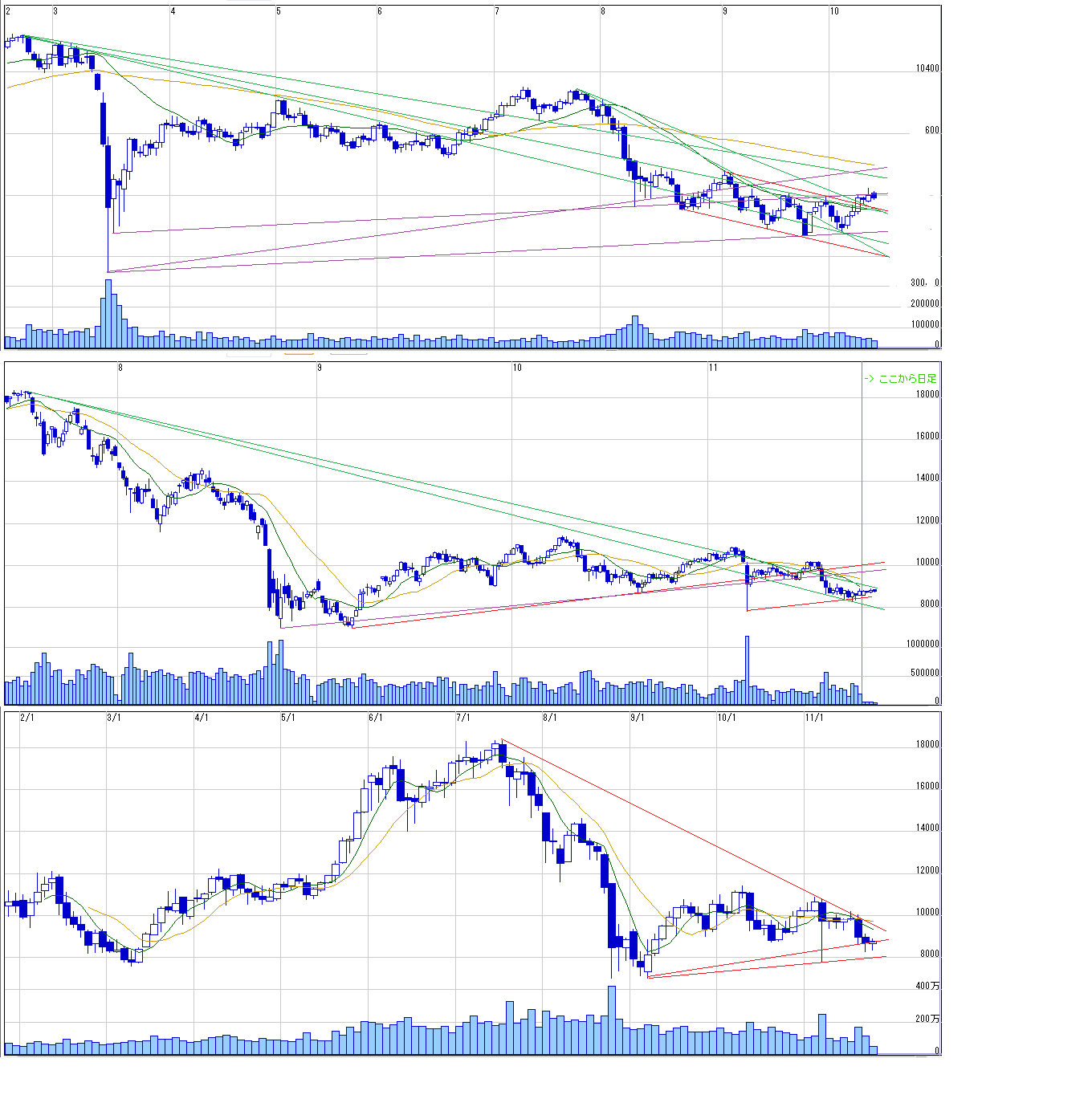The height and width of the screenshot is (1095, 1092).
Task: Click the 1000000 volume label on middle chart
Action: pos(923,644)
